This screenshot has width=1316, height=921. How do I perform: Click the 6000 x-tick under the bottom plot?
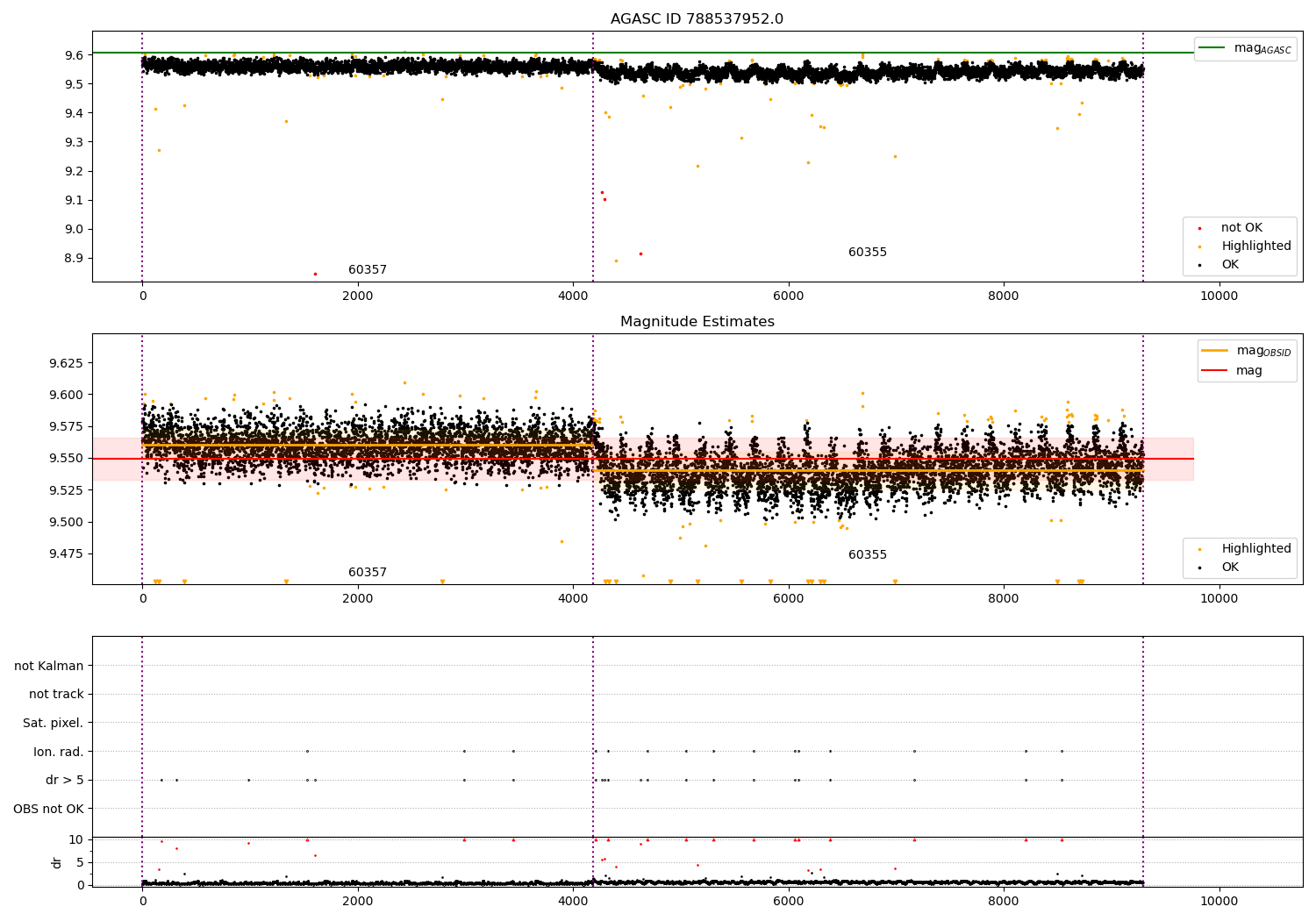(788, 901)
